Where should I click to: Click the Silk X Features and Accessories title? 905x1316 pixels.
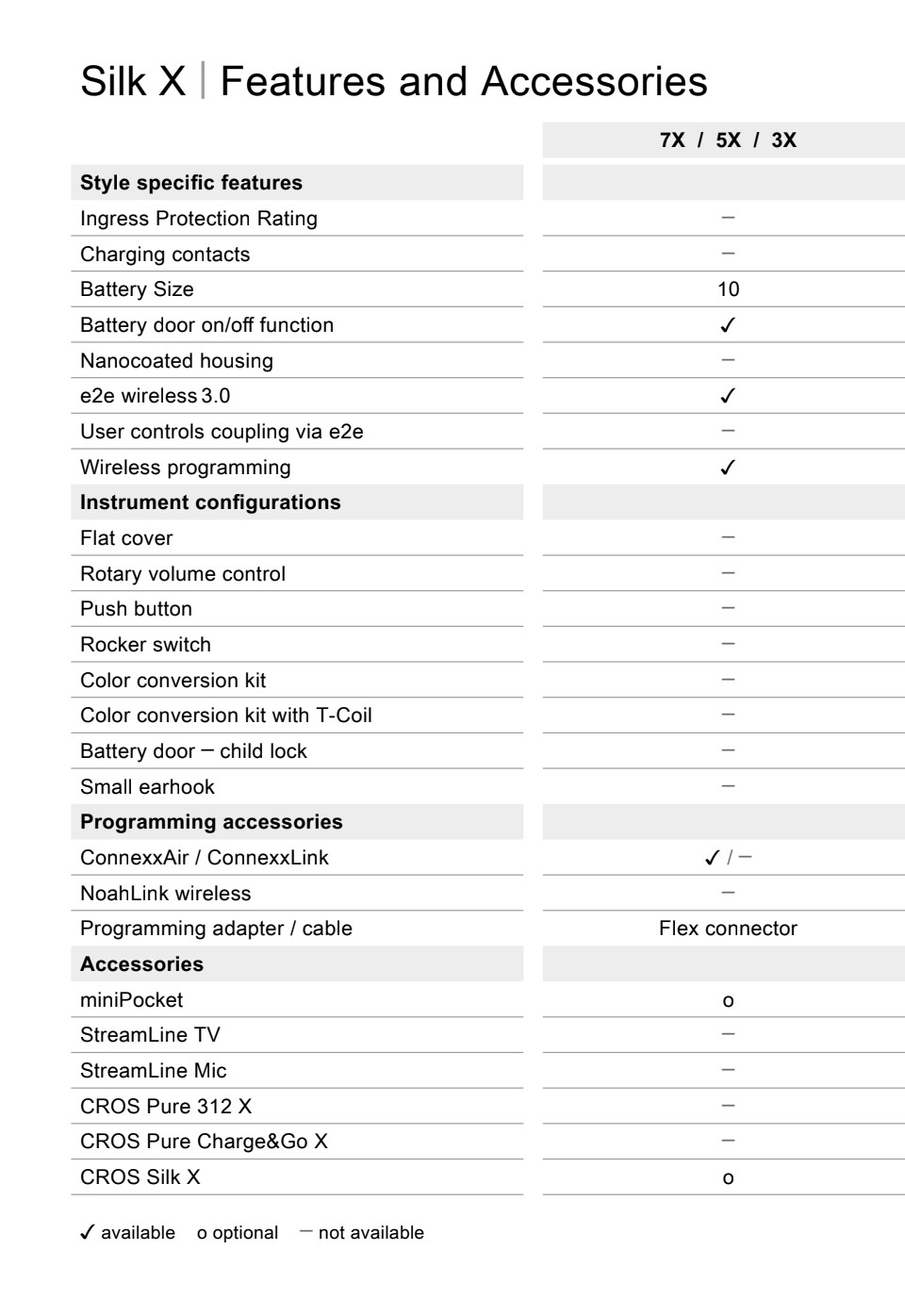pyautogui.click(x=394, y=81)
